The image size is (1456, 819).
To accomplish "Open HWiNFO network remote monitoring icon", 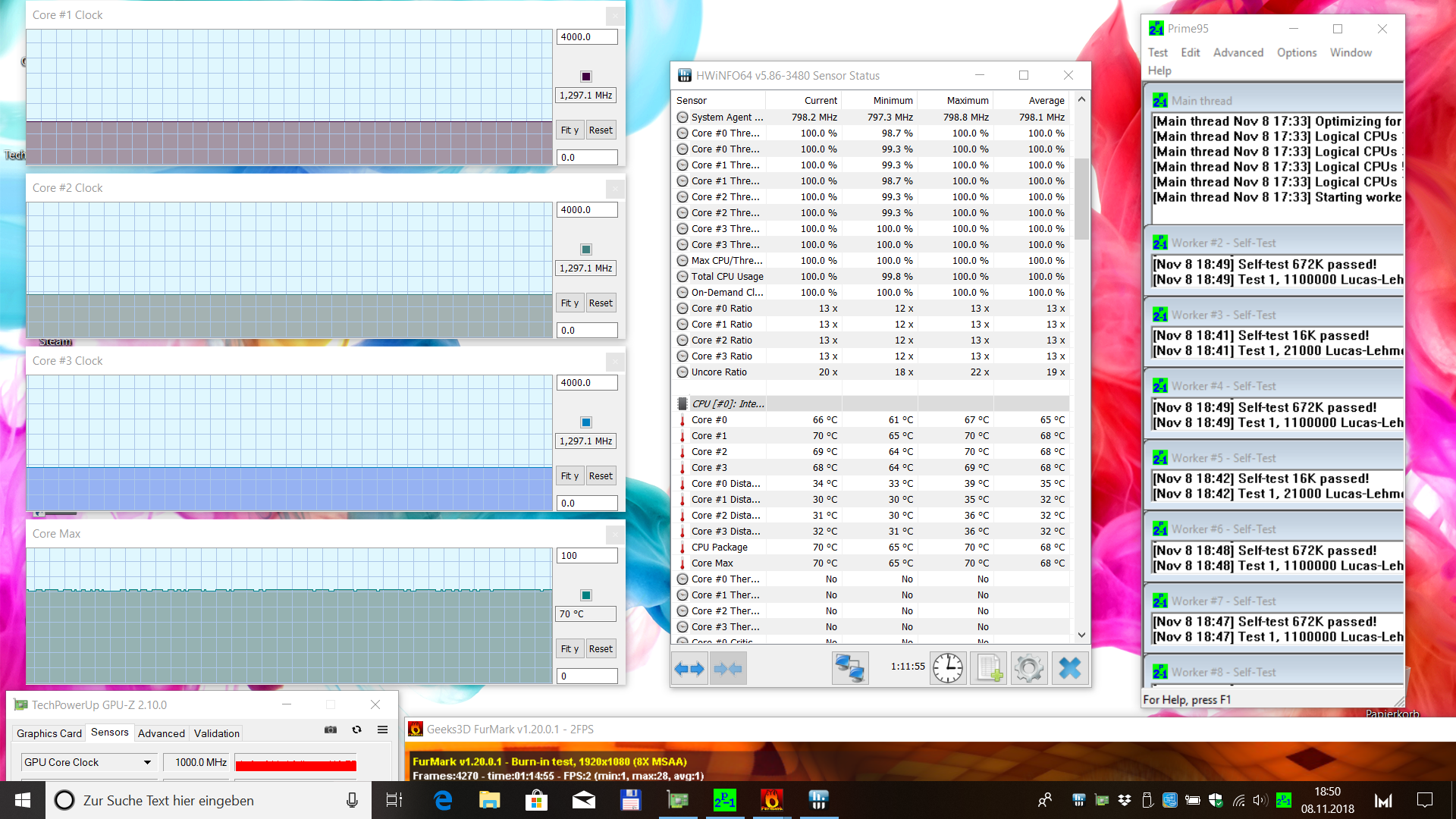I will coord(849,668).
